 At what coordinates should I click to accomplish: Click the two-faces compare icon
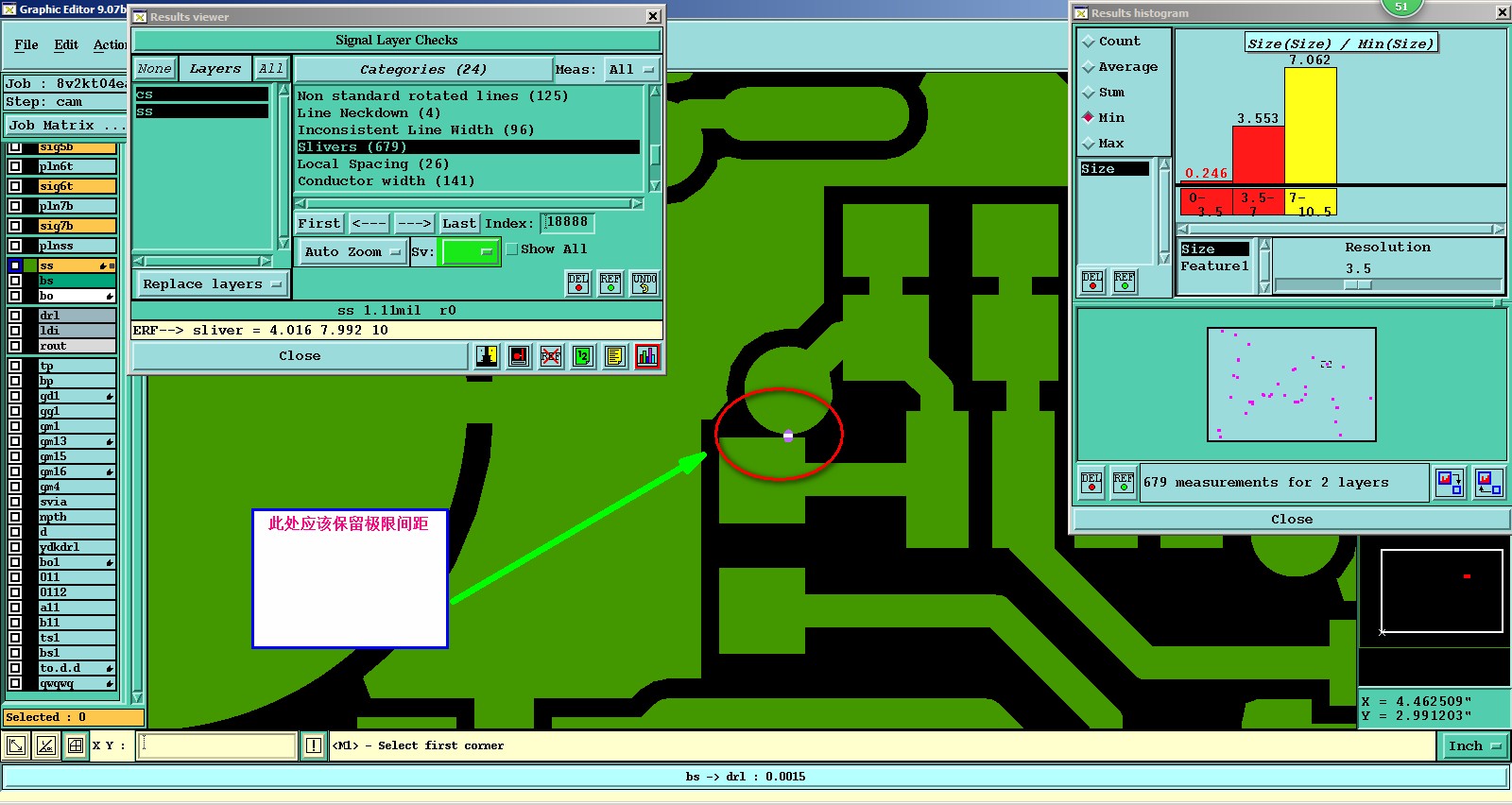pyautogui.click(x=487, y=356)
